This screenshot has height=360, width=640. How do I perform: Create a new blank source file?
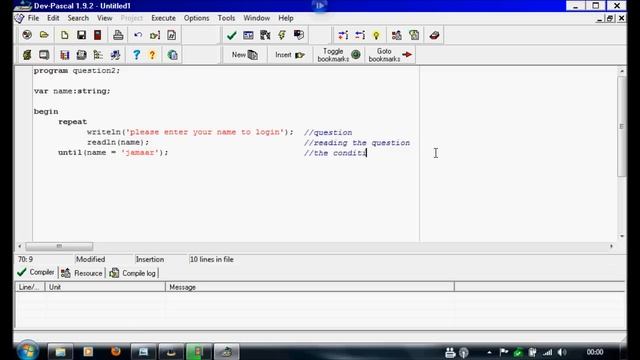pyautogui.click(x=64, y=35)
